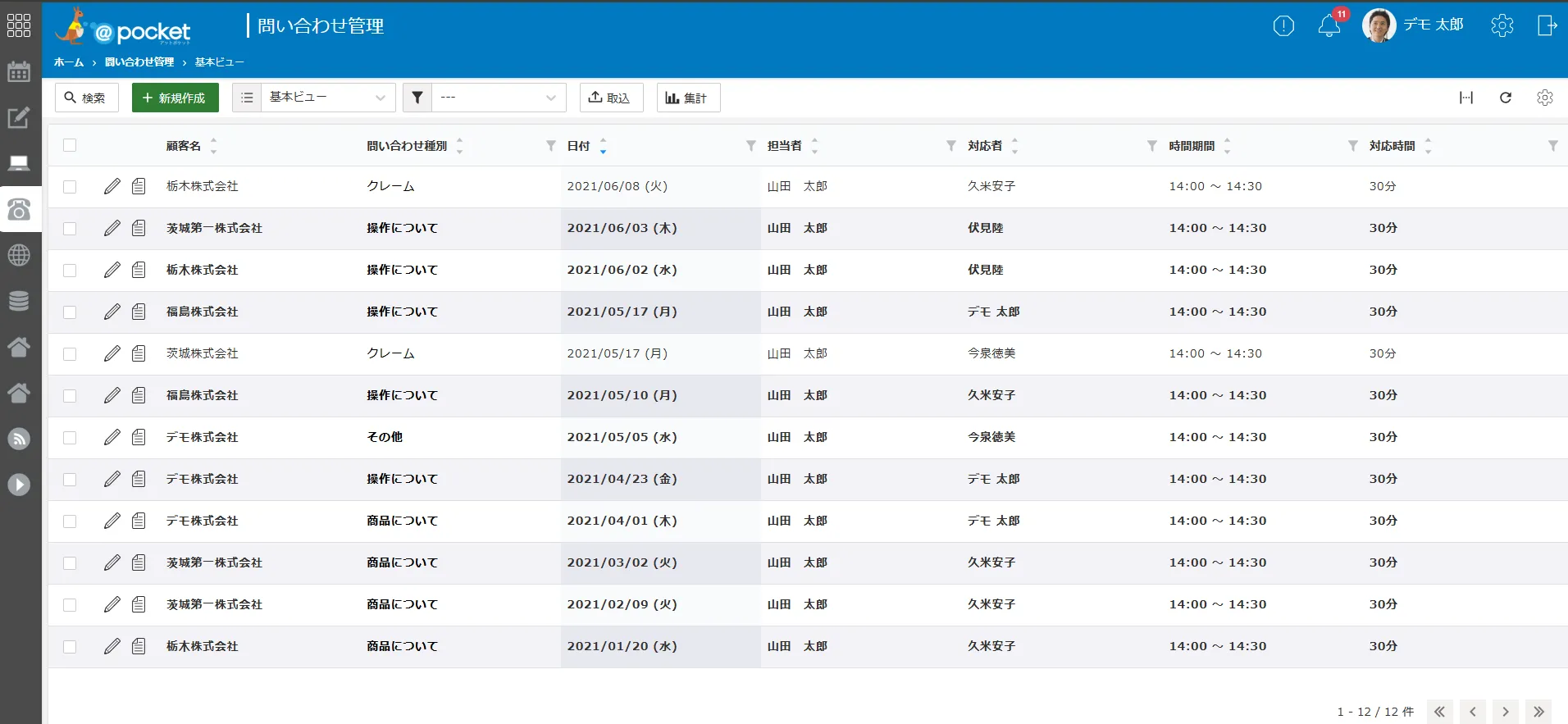
Task: Click the 新規作成 button
Action: (175, 98)
